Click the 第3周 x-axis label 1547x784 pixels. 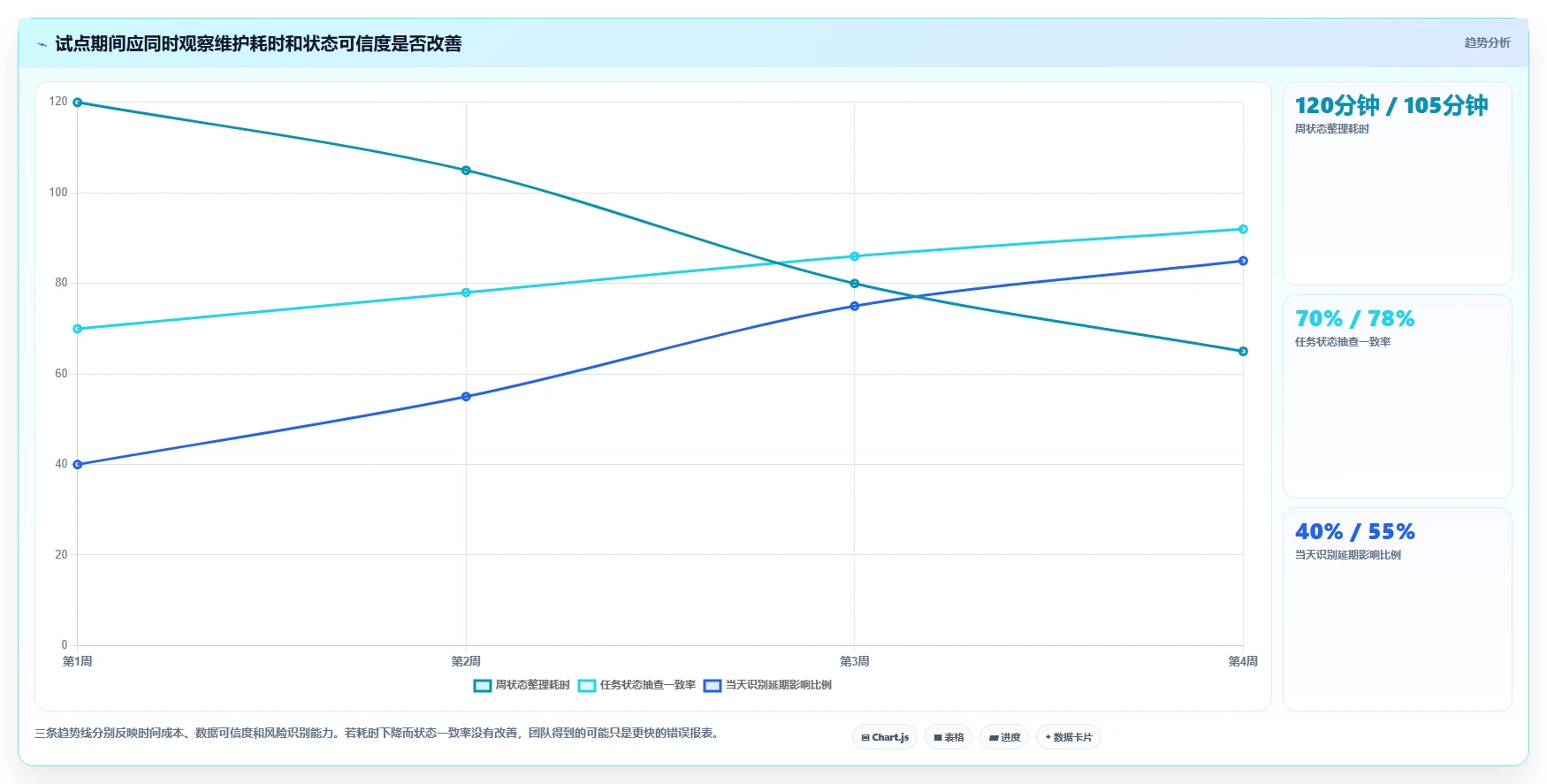[x=855, y=661]
